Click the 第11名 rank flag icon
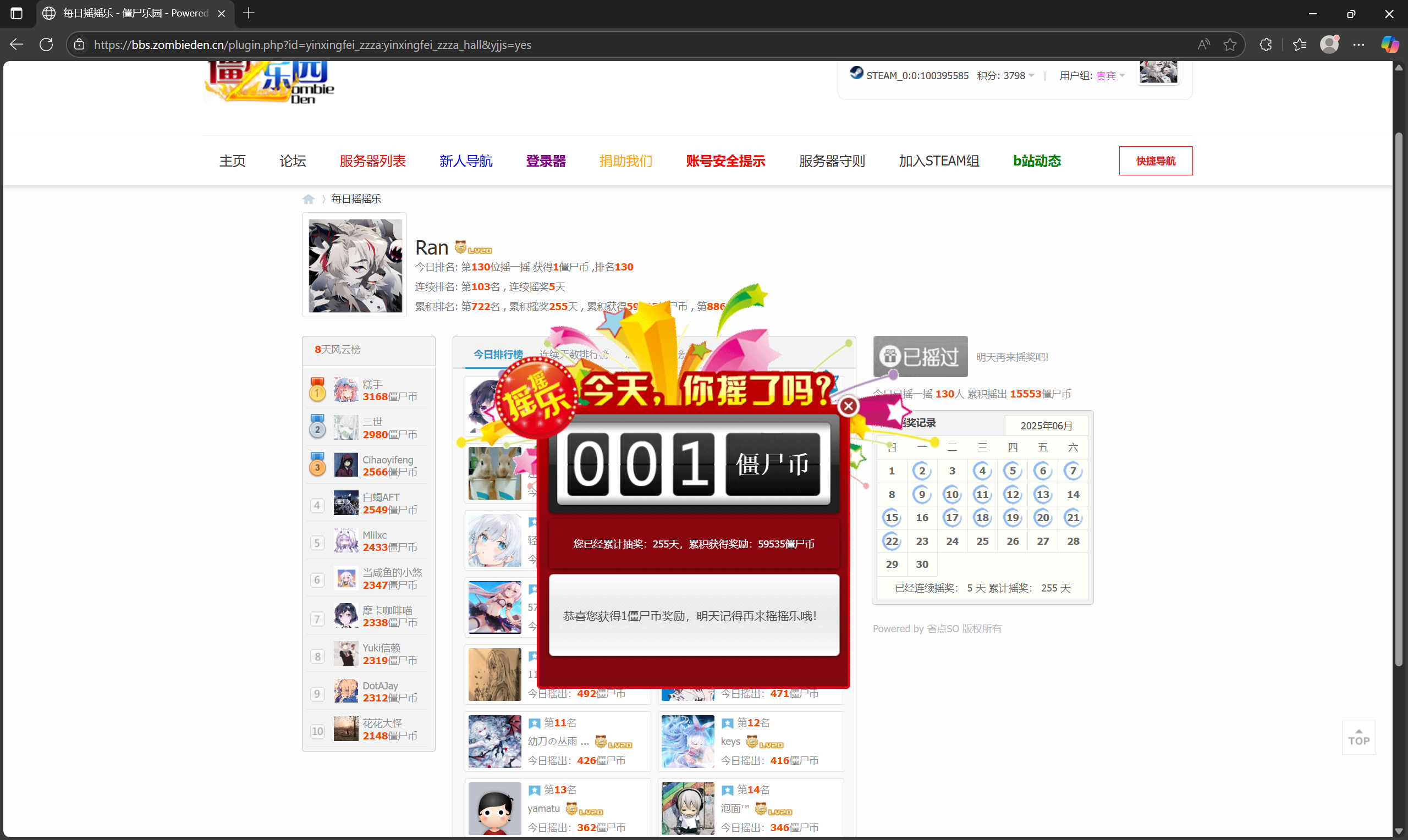Image resolution: width=1408 pixels, height=840 pixels. click(x=534, y=723)
